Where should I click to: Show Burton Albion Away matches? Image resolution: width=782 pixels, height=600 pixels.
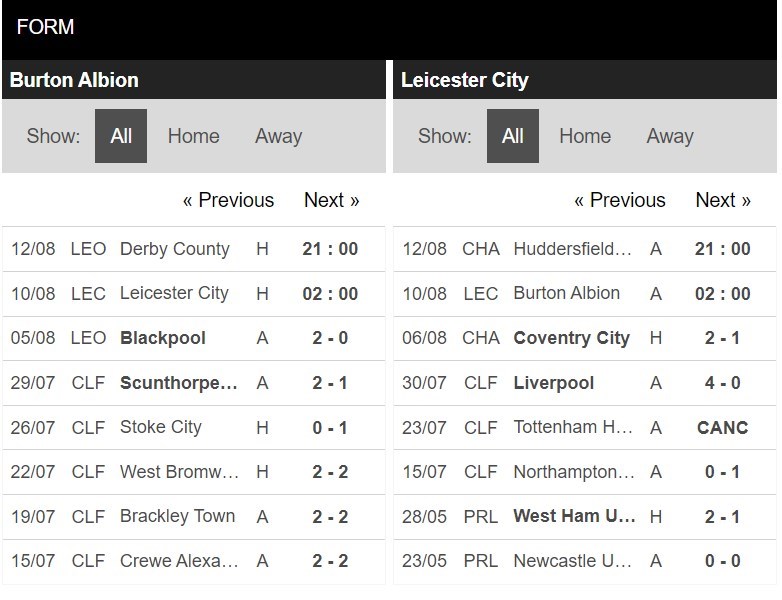[x=278, y=136]
